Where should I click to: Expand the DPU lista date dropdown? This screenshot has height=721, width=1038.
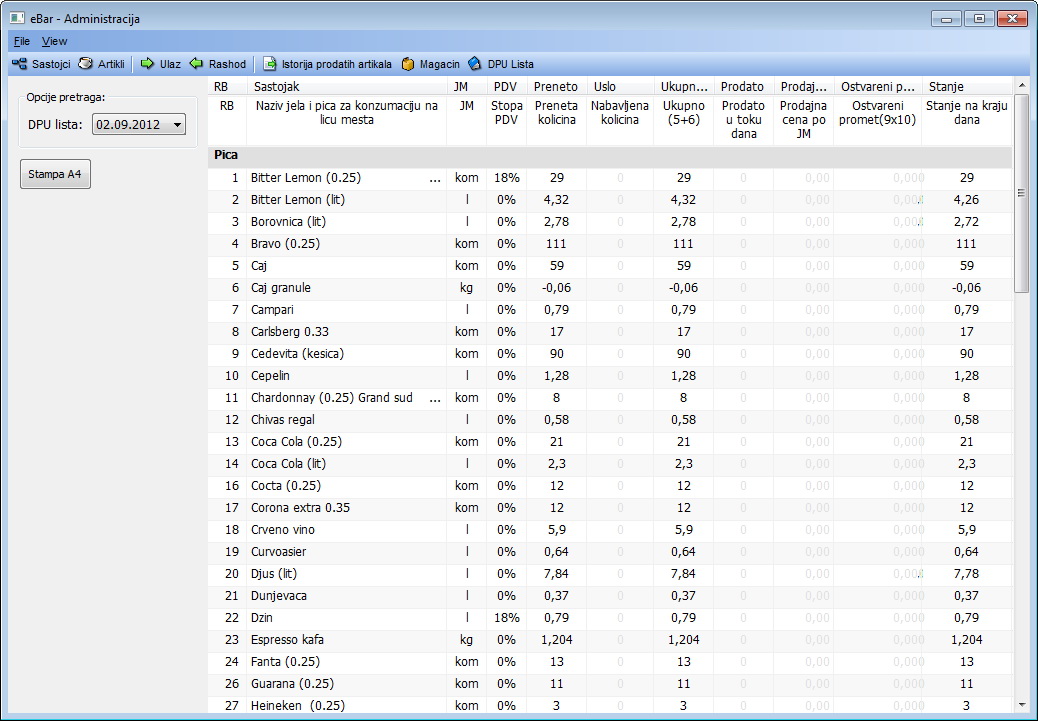(x=177, y=125)
